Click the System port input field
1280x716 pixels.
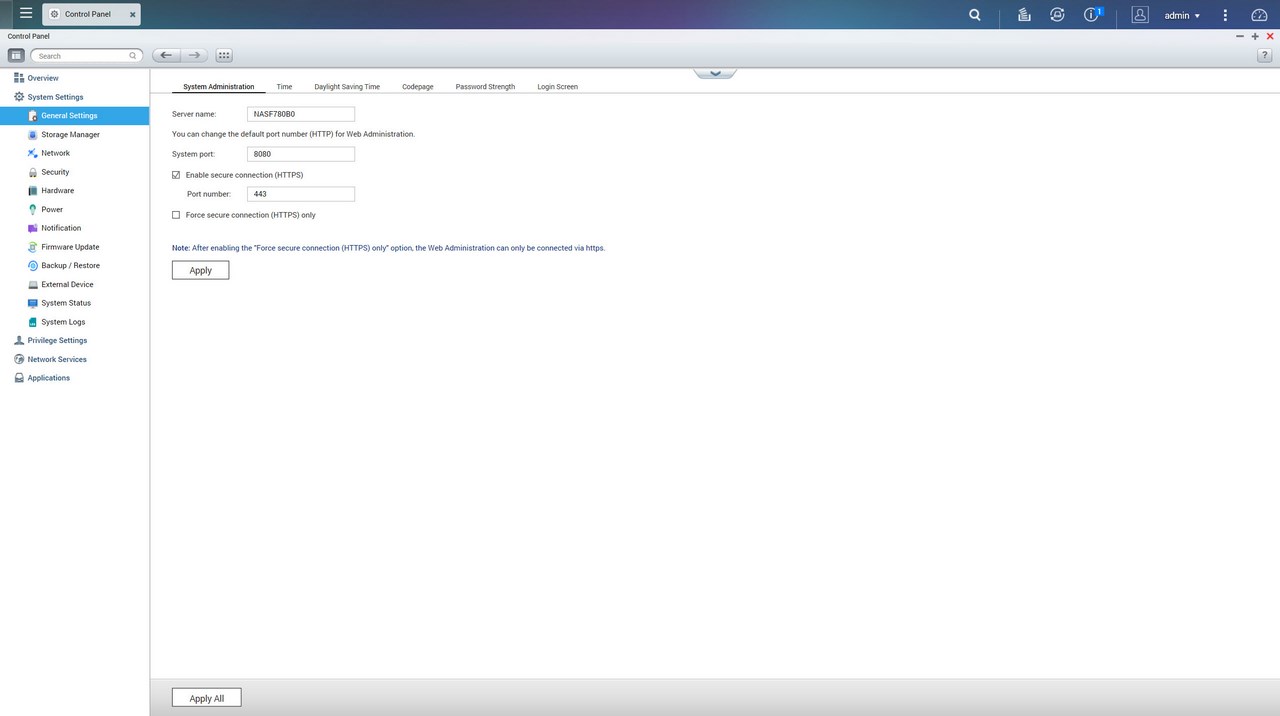pyautogui.click(x=301, y=154)
